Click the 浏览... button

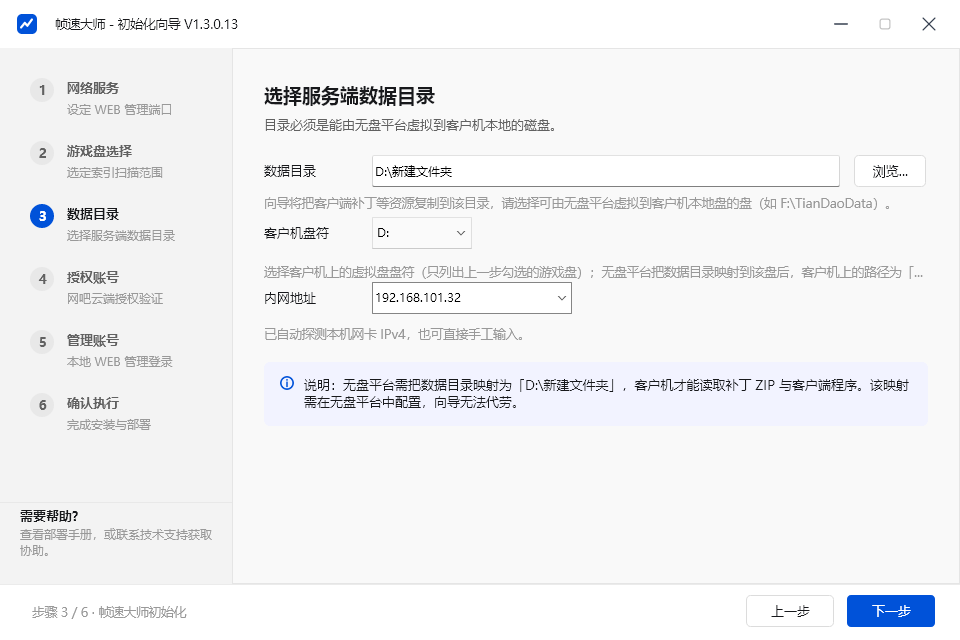click(890, 171)
